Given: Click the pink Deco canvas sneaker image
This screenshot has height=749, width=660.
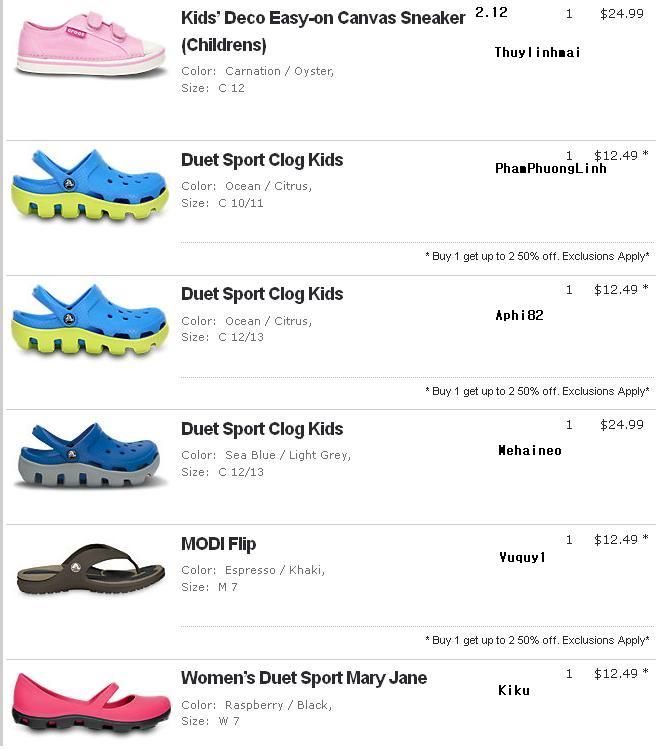Looking at the screenshot, I should tap(90, 43).
